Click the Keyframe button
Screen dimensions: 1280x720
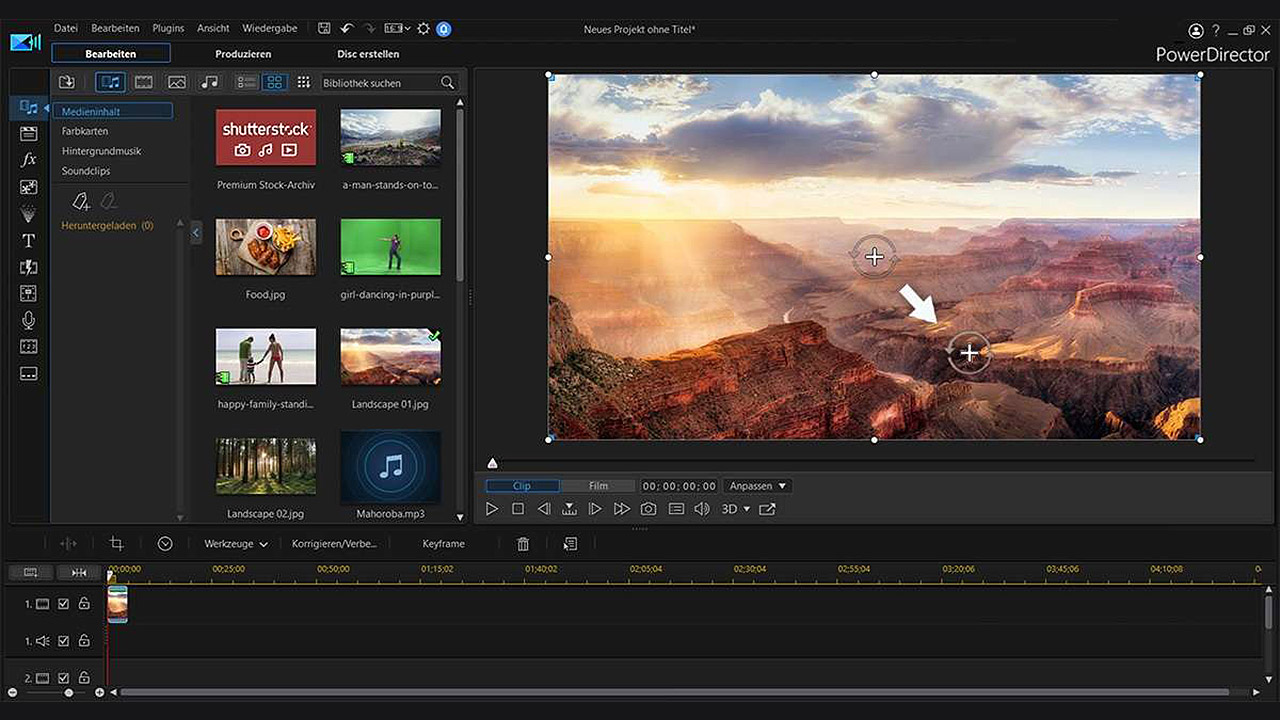click(443, 544)
